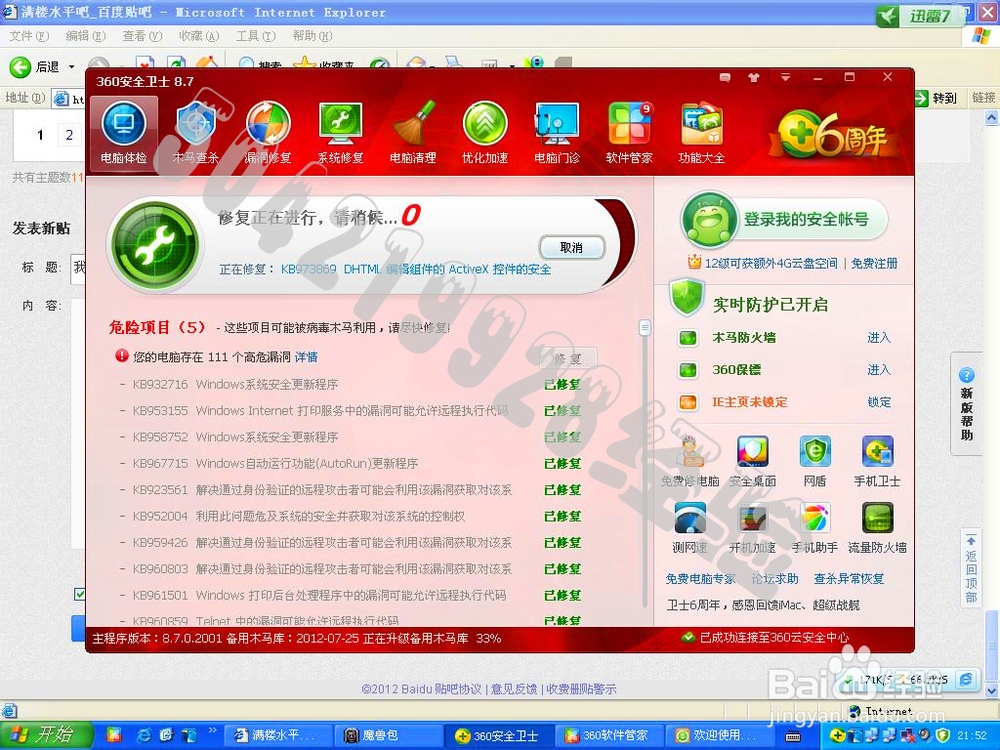
Task: Open 查杀异常恢复 link
Action: pos(849,579)
